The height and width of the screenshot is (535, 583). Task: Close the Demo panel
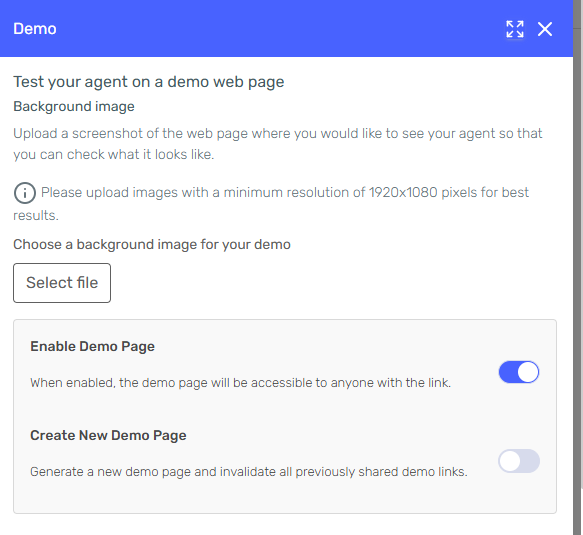click(x=545, y=29)
